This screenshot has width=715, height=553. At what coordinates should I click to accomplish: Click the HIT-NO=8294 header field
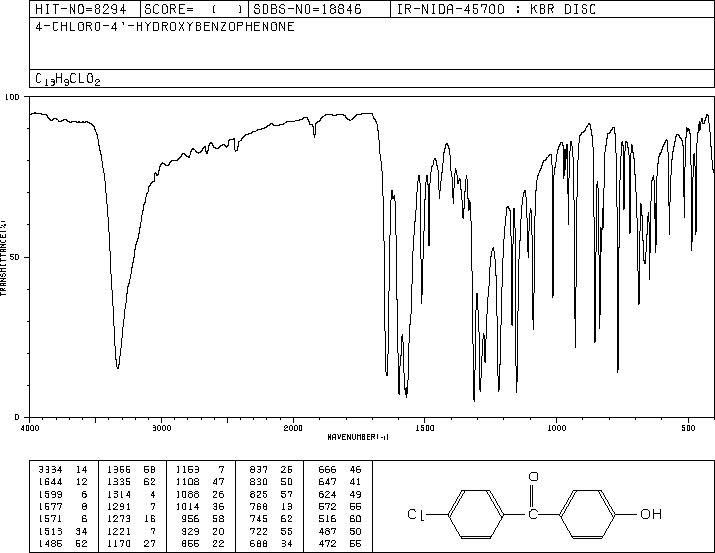[85, 9]
